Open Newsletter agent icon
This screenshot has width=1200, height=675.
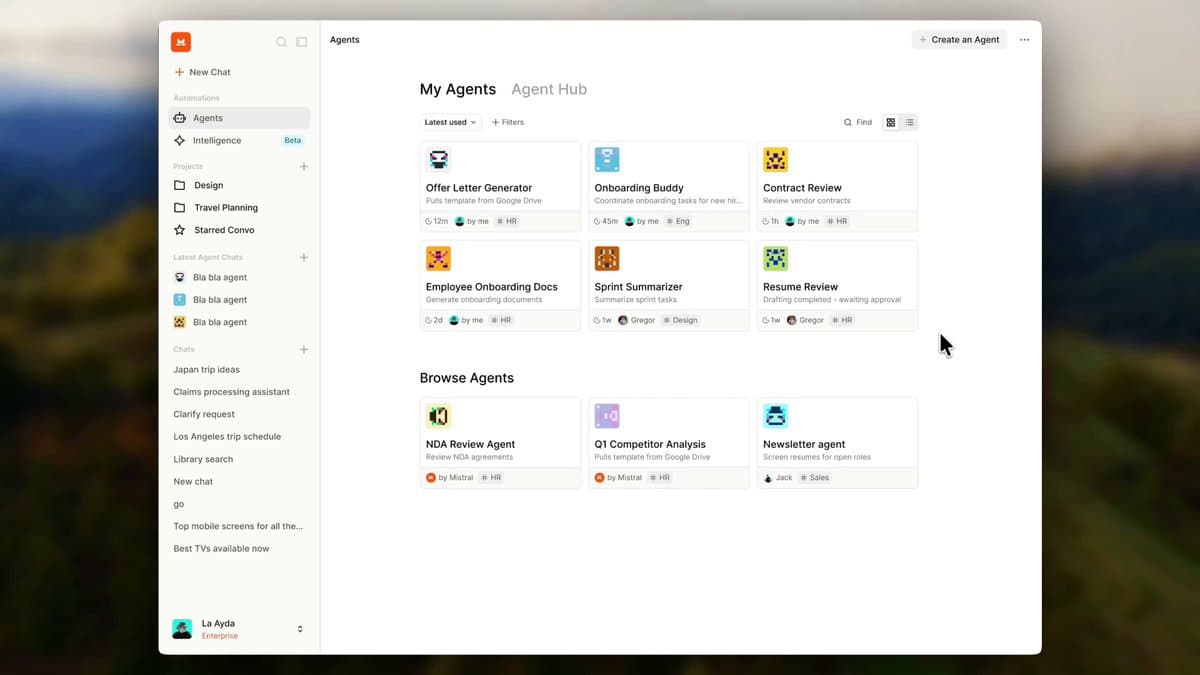coord(775,416)
